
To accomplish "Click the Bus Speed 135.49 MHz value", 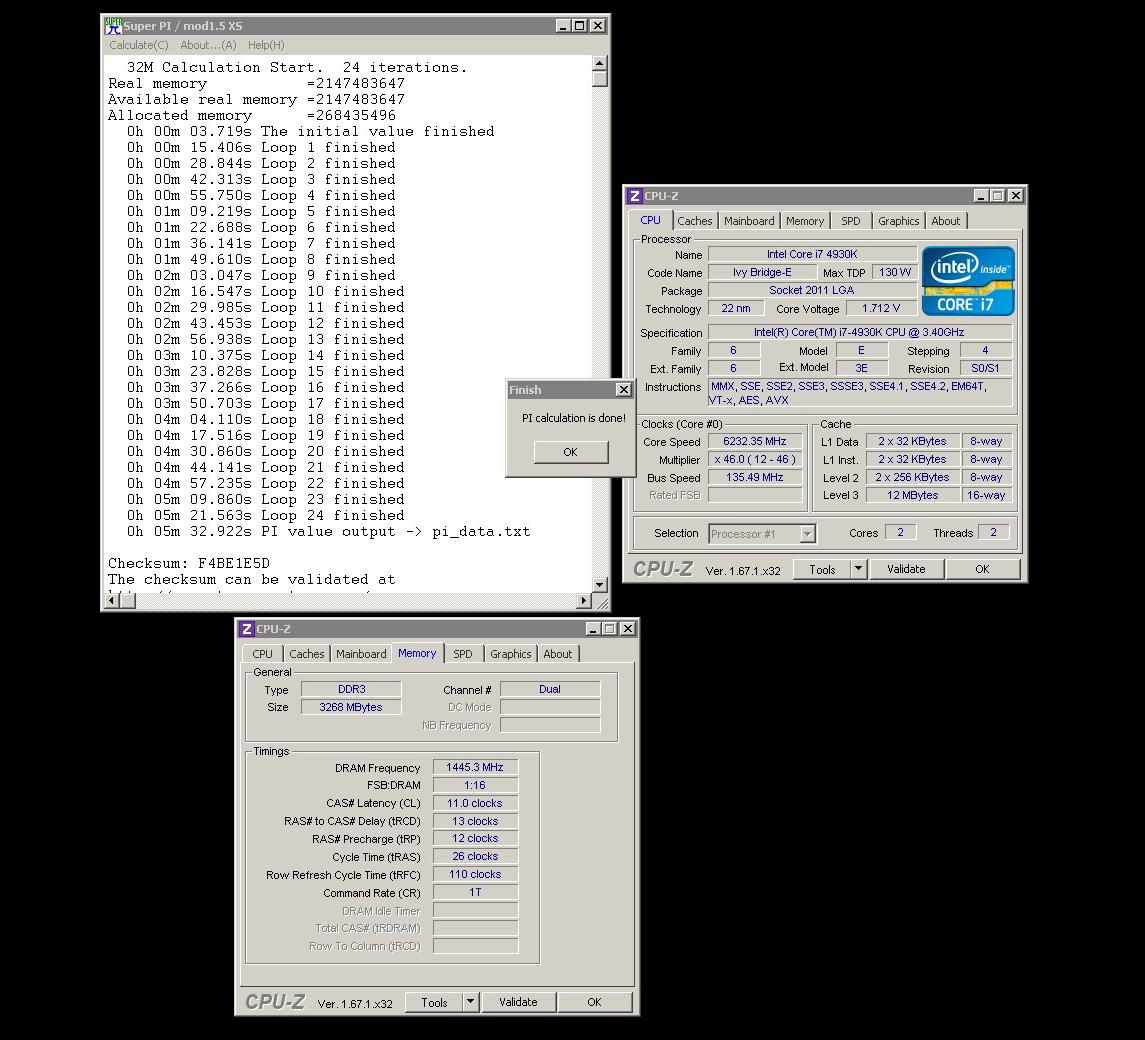I will point(755,478).
